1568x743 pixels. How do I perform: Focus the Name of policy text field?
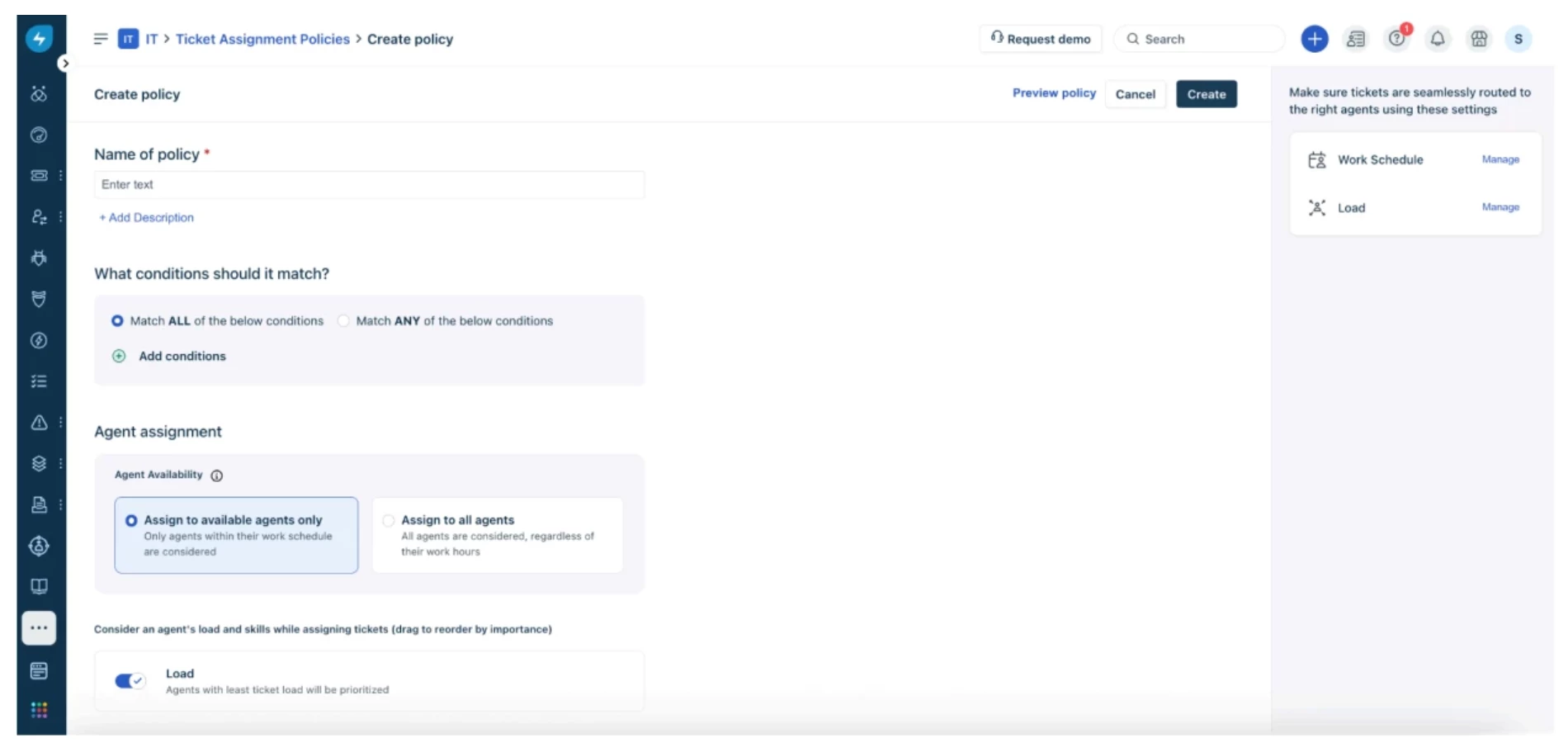point(369,185)
